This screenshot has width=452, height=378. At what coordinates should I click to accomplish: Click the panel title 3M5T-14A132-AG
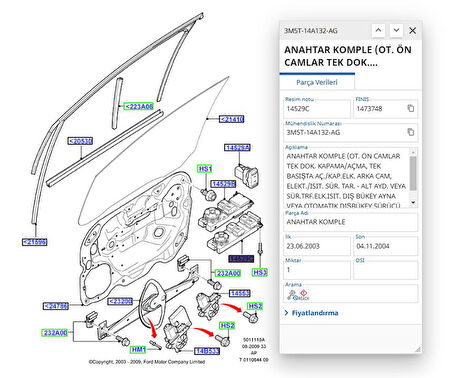[311, 31]
